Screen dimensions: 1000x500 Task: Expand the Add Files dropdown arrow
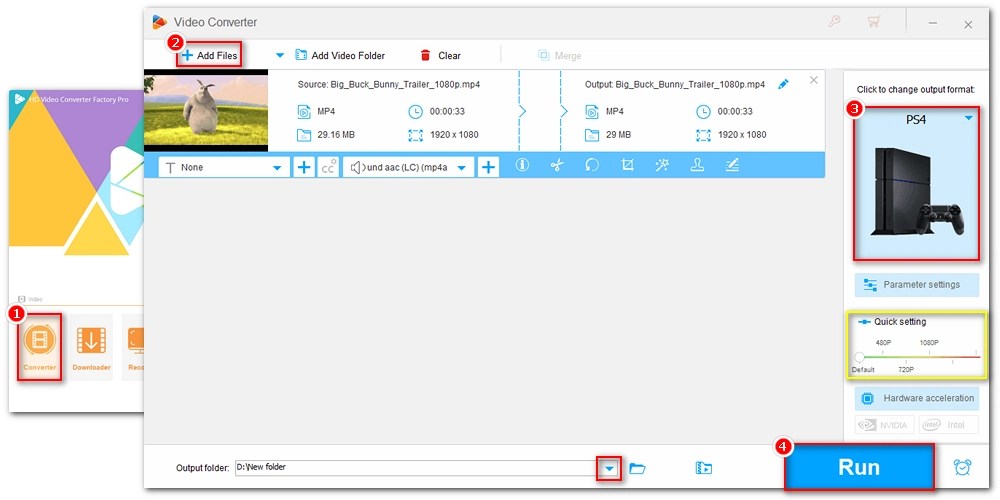click(279, 55)
